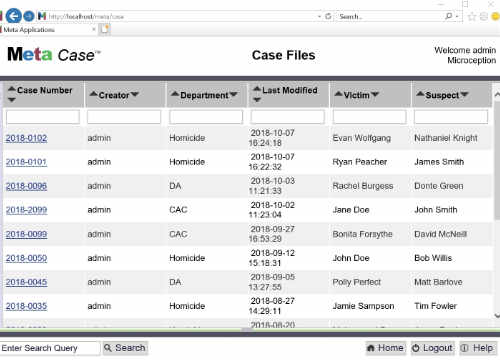Click victim name Rachel Burgess
Screen dimensions: 500x360
click(363, 186)
